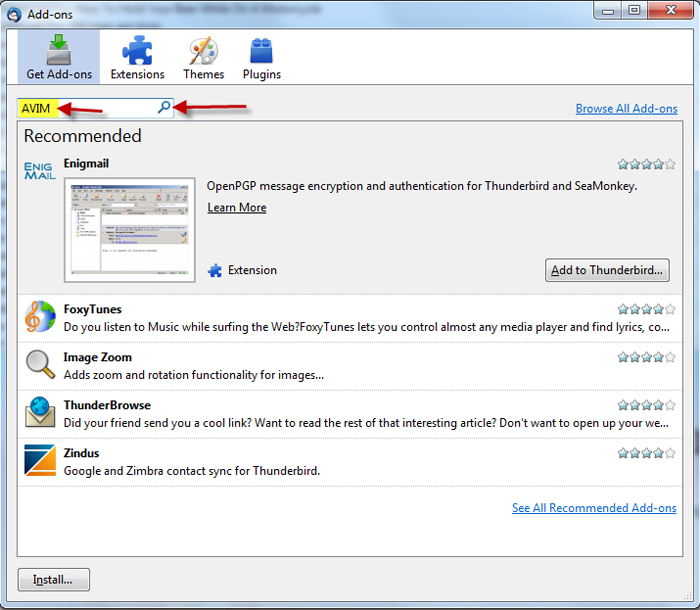Click the ThunderBrowse envelope icon
The height and width of the screenshot is (610, 700).
pyautogui.click(x=40, y=412)
